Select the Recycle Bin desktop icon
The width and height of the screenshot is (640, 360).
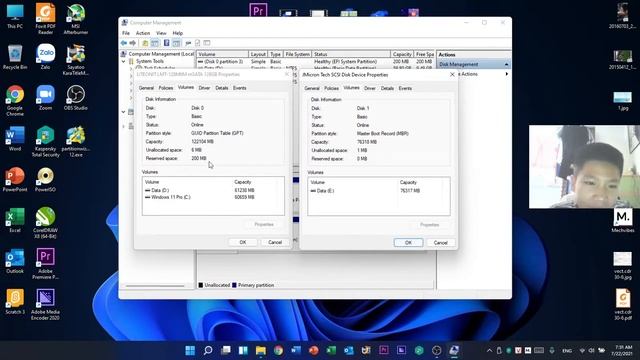pos(15,57)
